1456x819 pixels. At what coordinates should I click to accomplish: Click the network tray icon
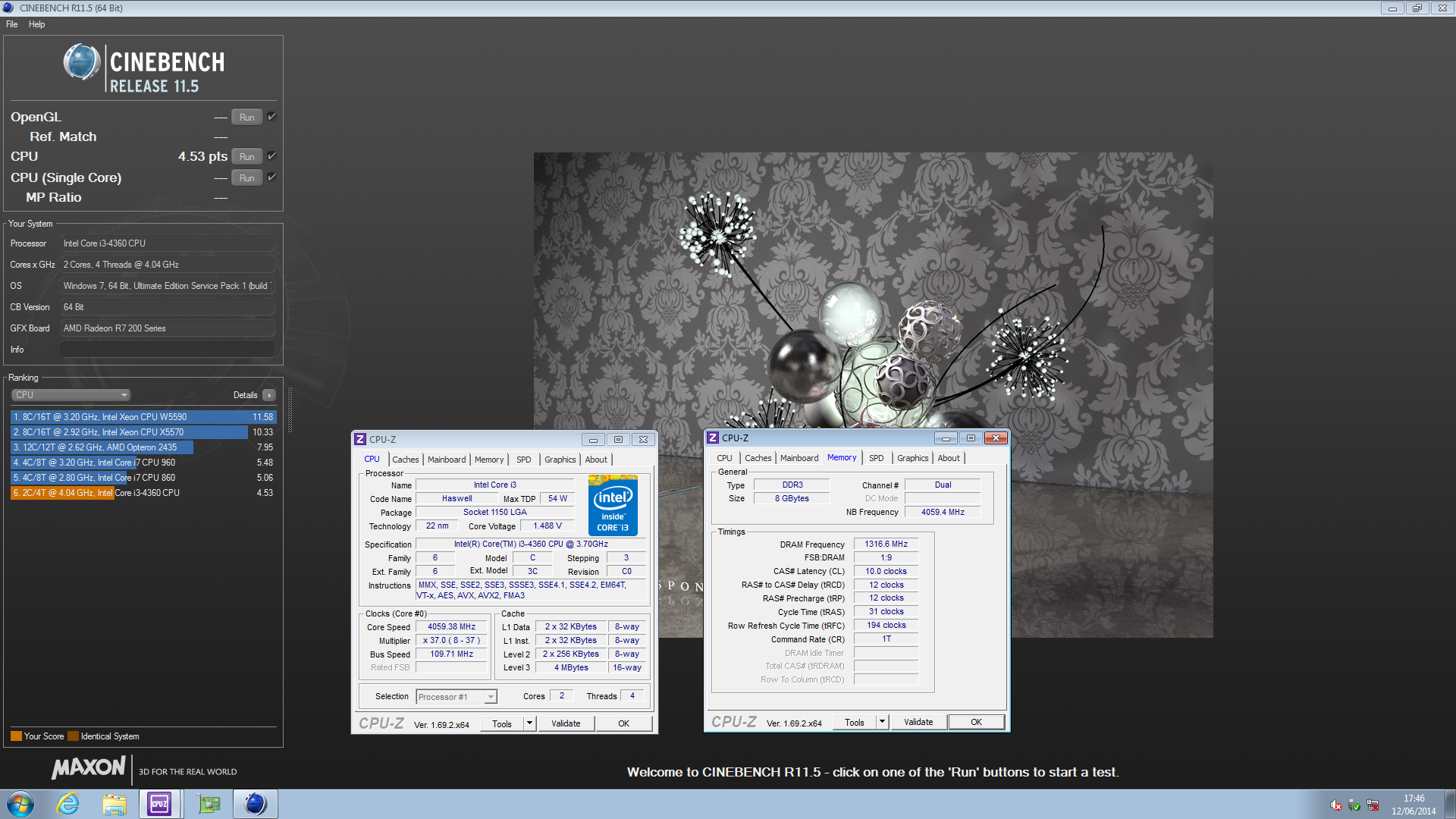click(1373, 805)
